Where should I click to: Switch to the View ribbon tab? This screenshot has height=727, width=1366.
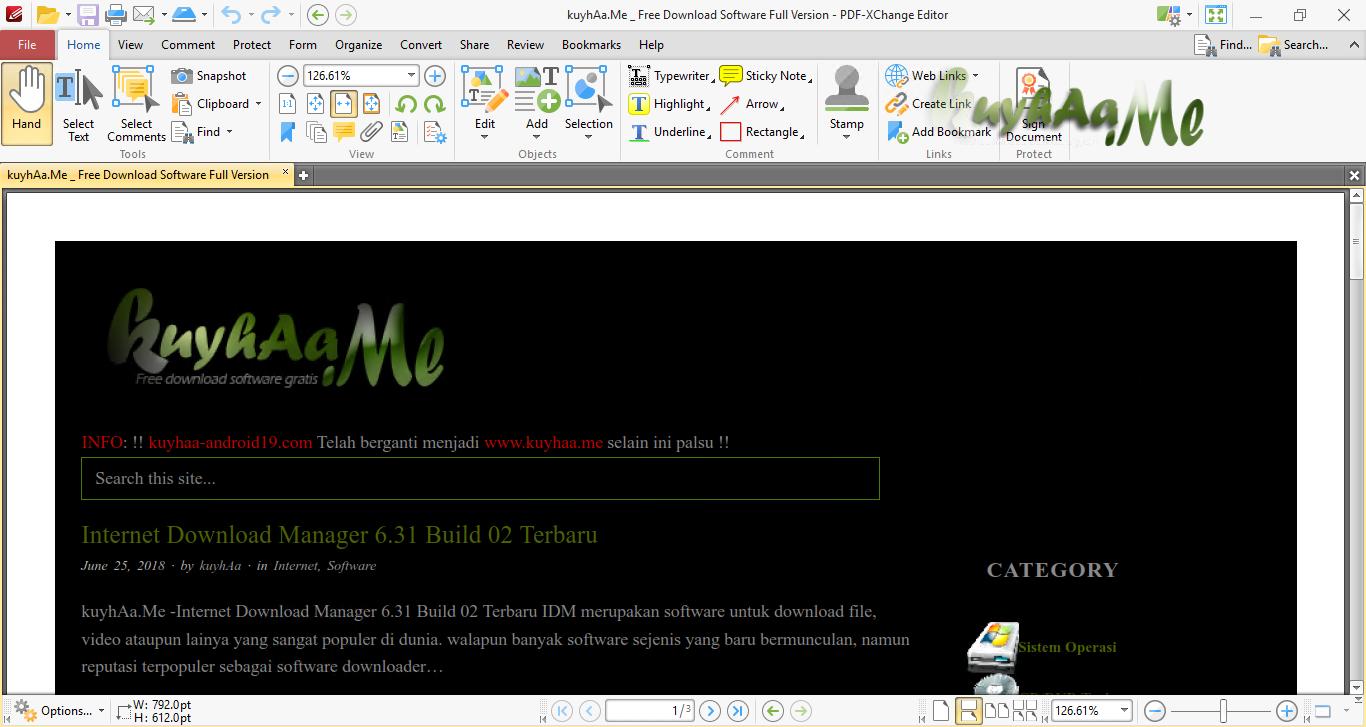(x=130, y=45)
